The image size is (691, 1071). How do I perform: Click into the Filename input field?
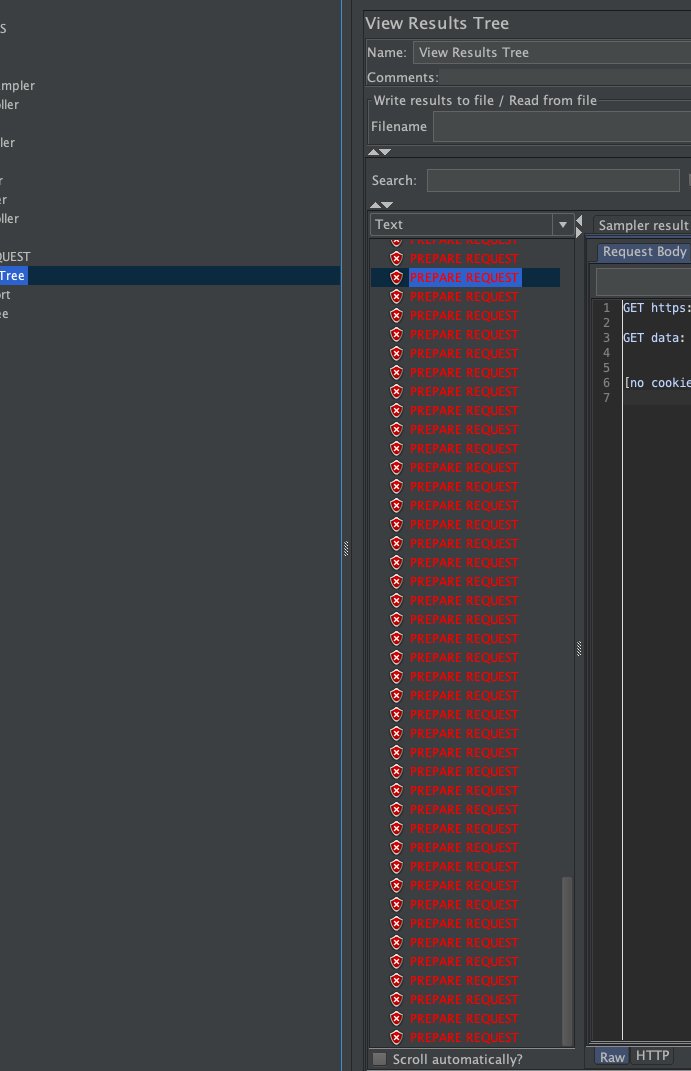pyautogui.click(x=562, y=127)
